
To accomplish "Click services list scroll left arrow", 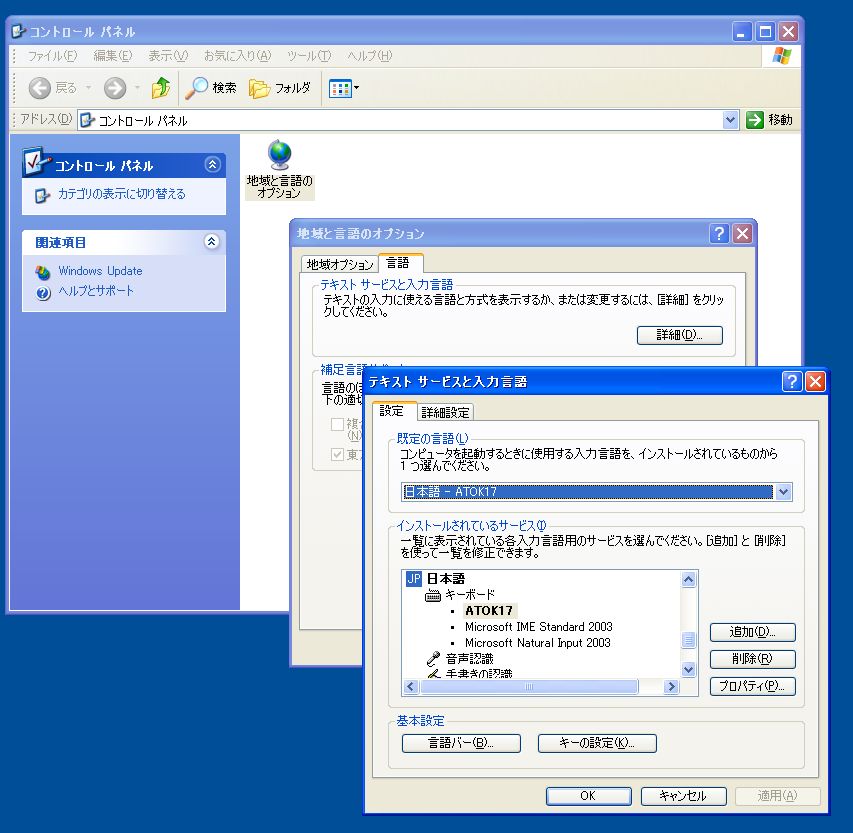I will 411,687.
